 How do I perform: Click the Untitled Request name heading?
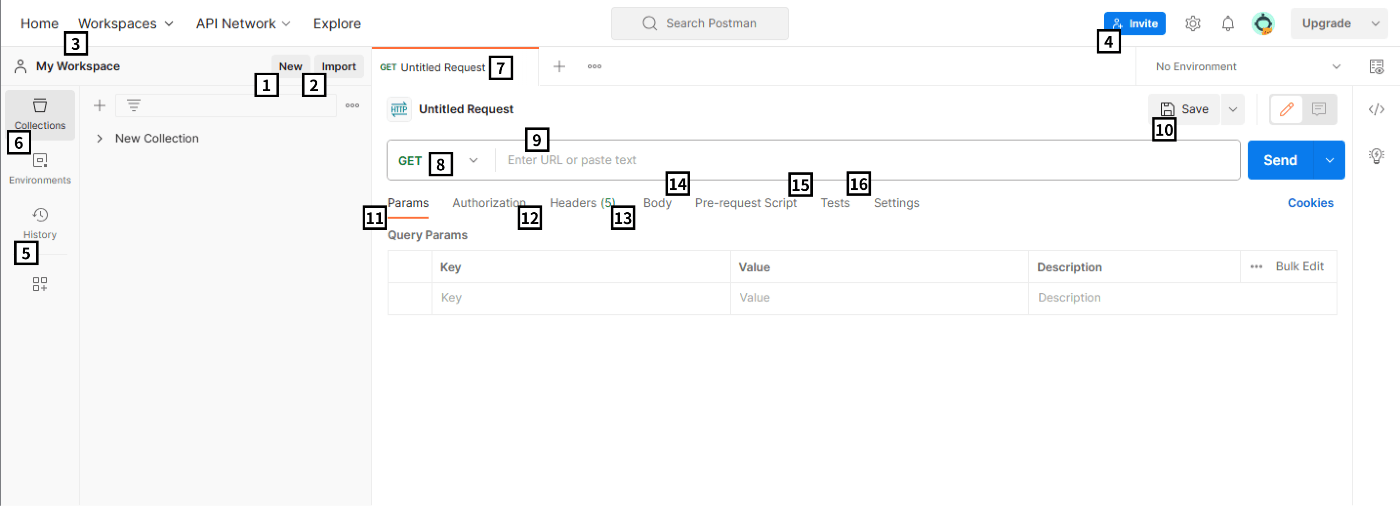click(466, 109)
